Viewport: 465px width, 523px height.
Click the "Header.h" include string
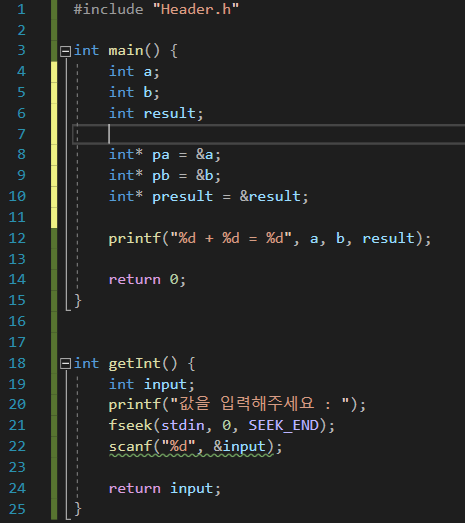click(x=196, y=9)
